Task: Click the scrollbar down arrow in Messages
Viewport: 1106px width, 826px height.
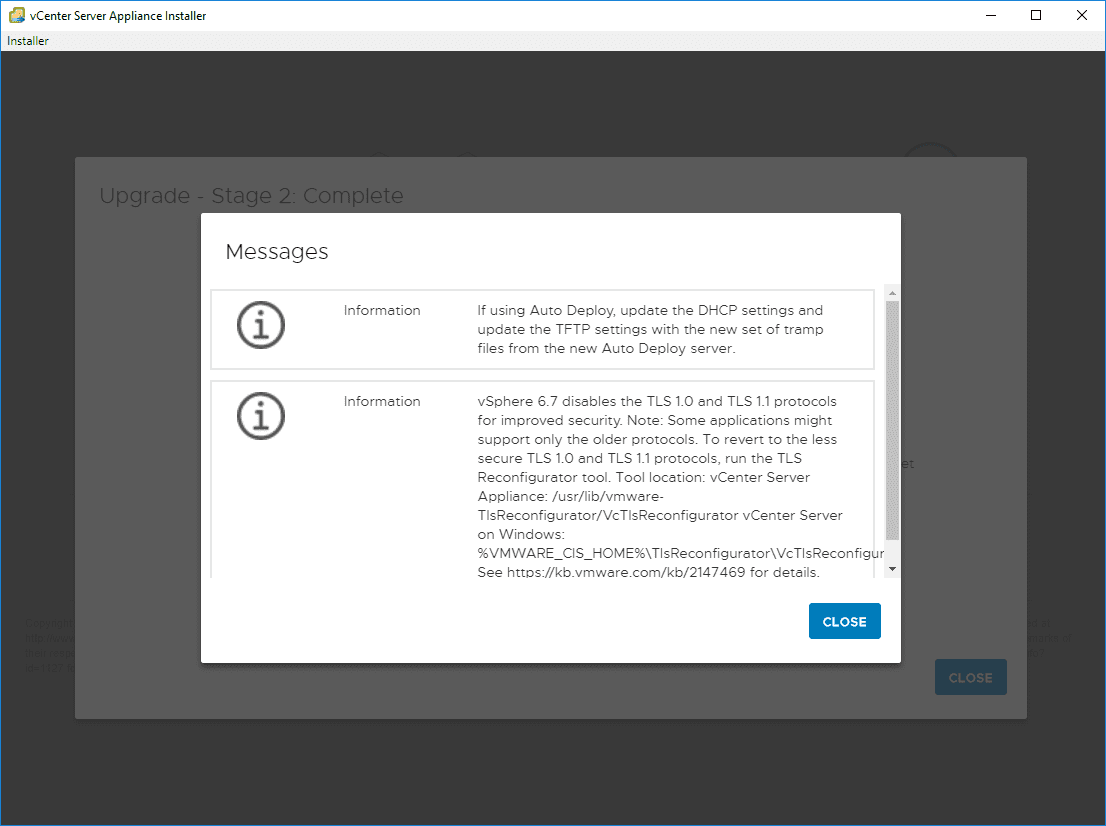Action: [892, 569]
